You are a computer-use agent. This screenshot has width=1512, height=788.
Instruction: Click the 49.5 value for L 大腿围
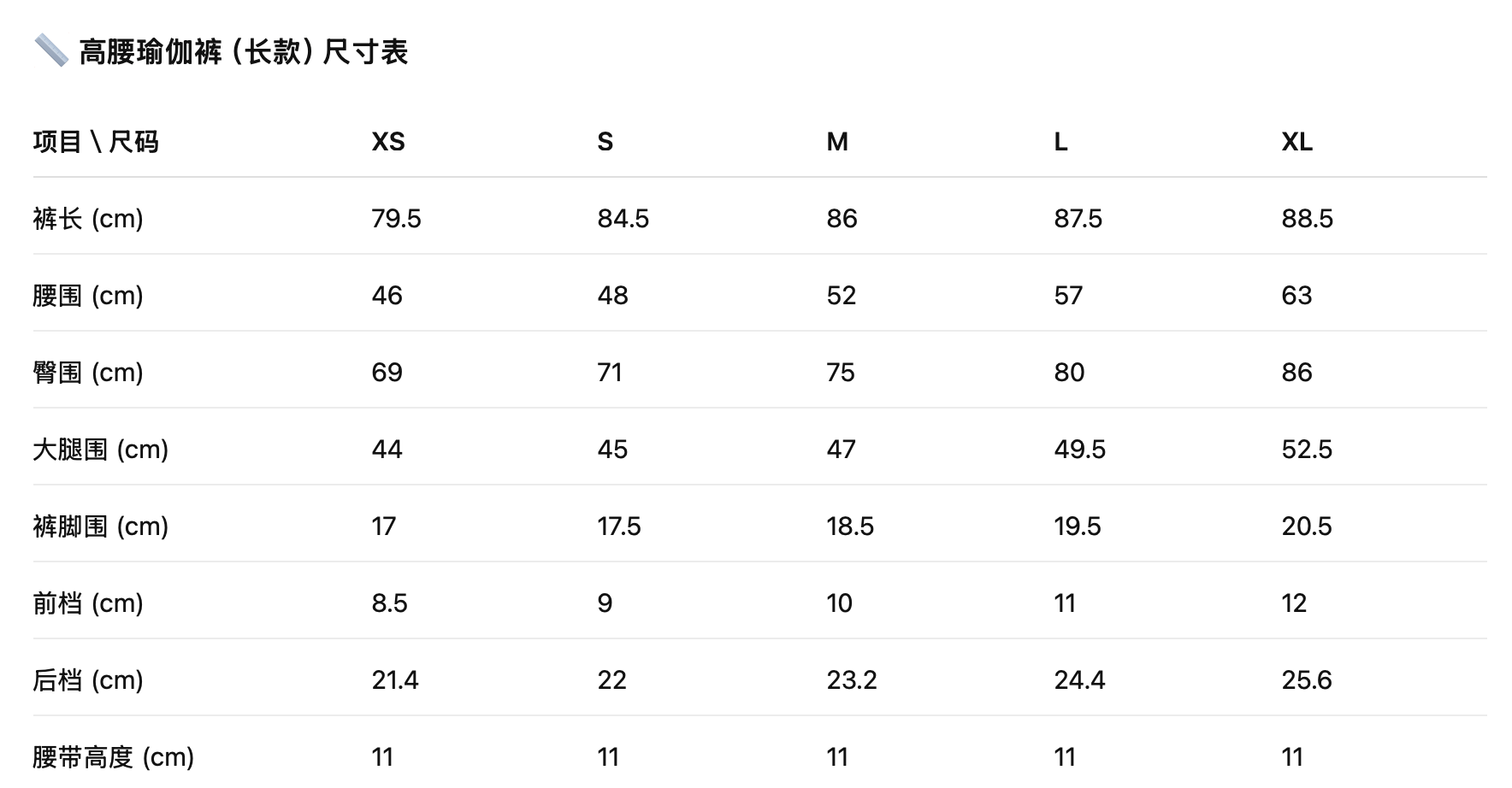click(x=1079, y=450)
